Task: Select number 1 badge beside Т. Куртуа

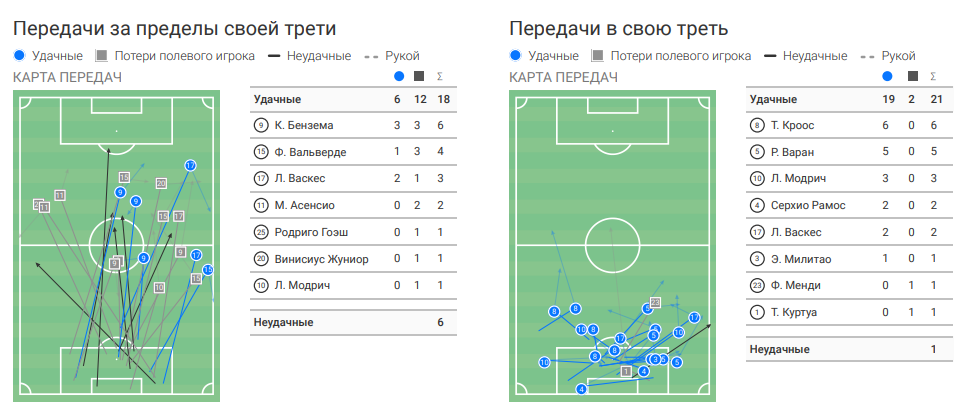Action: coord(757,313)
